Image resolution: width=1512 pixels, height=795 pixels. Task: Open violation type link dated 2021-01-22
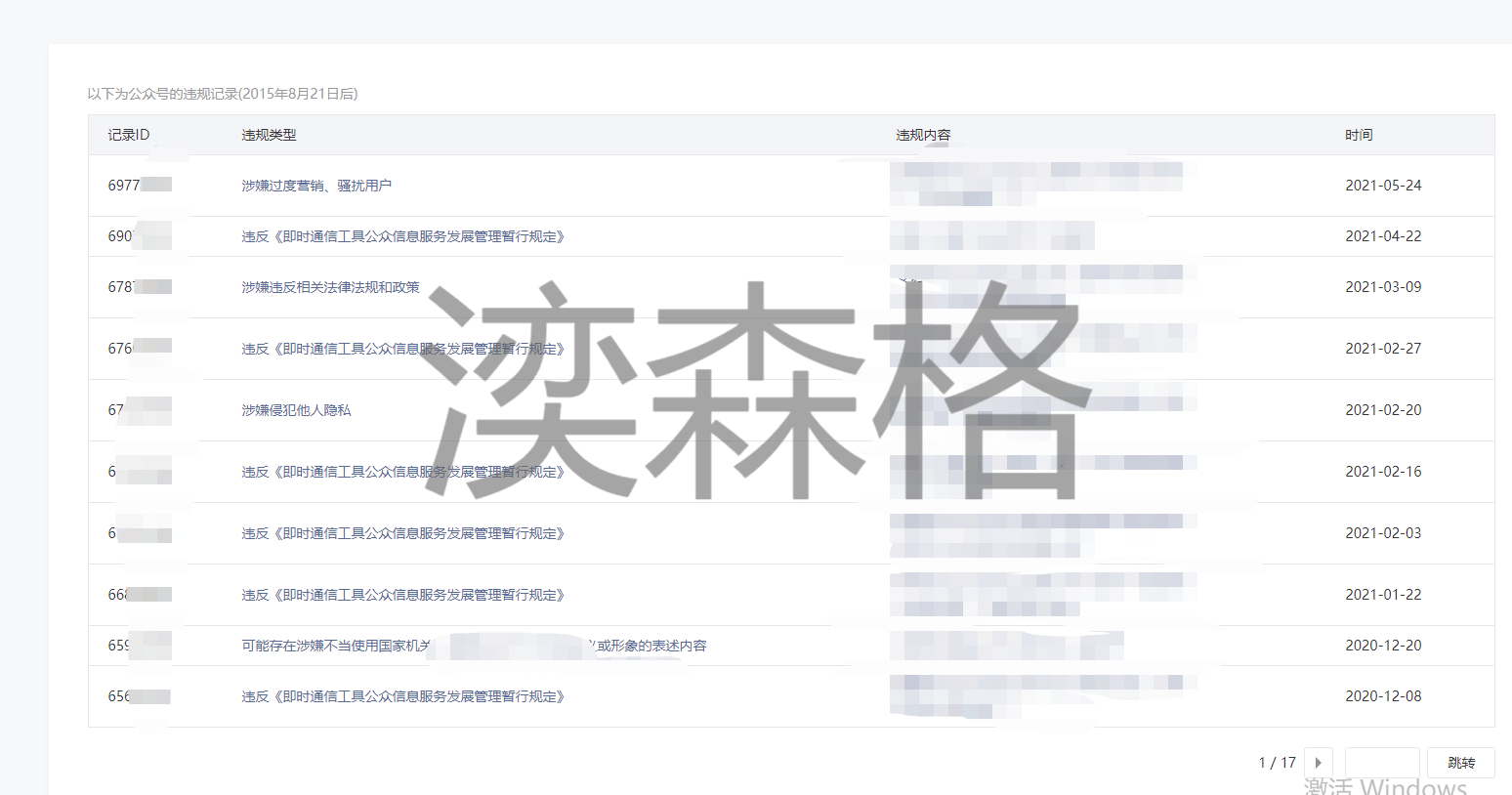pyautogui.click(x=402, y=595)
